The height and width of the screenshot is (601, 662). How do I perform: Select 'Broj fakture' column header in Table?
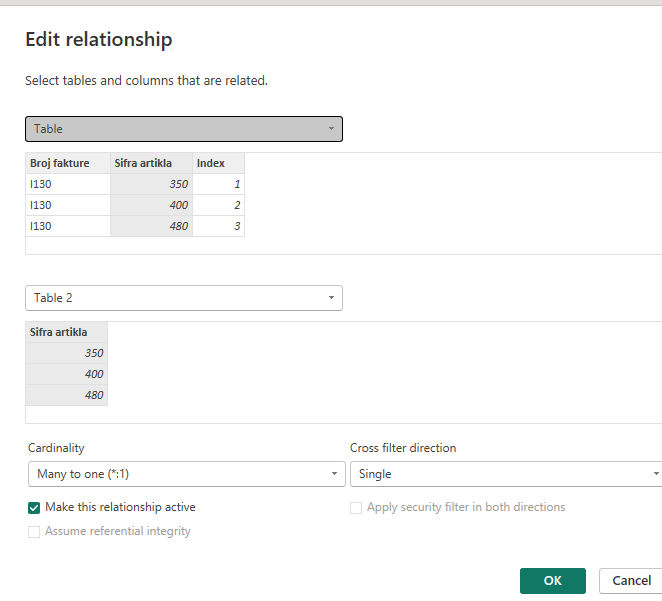68,163
